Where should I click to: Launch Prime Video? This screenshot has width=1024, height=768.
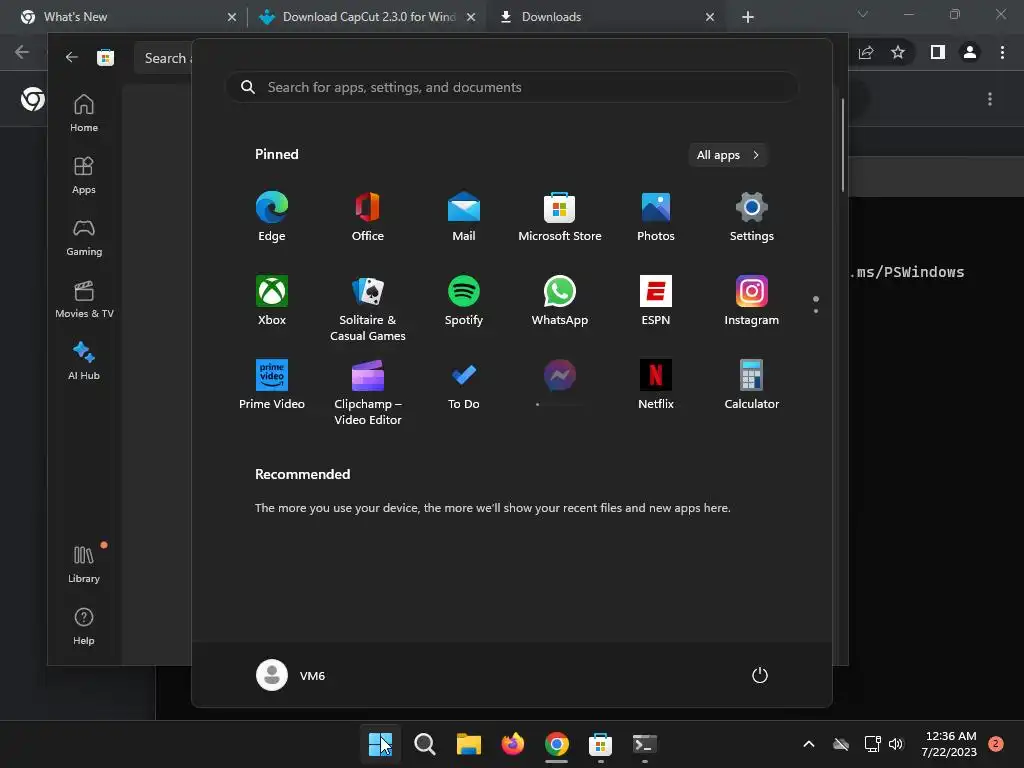[x=272, y=385]
